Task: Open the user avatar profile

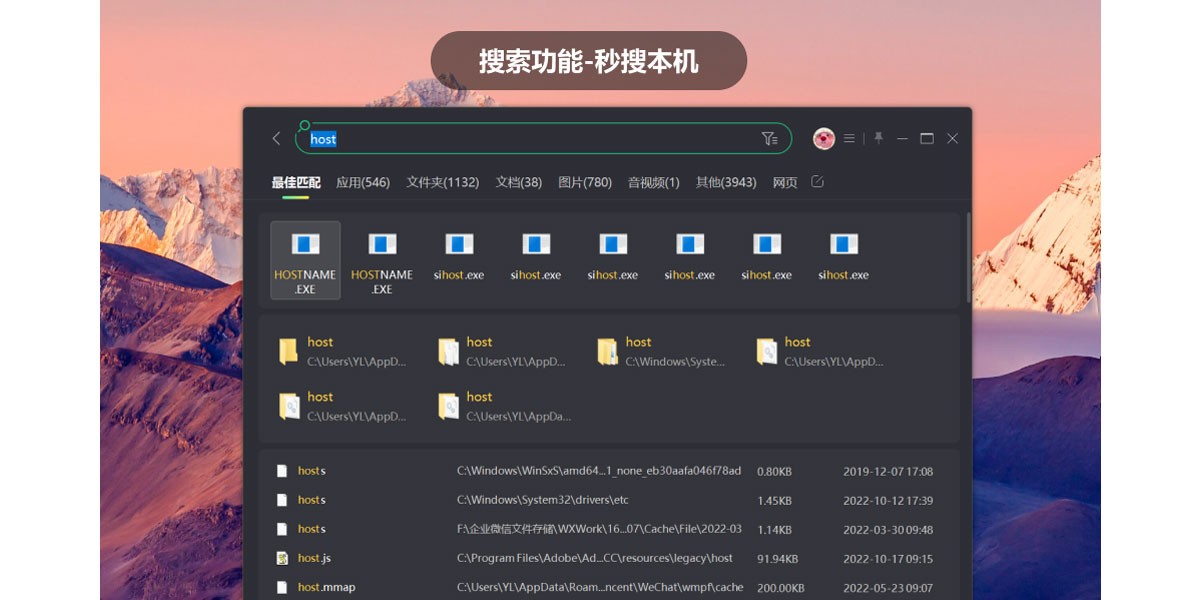Action: (824, 139)
